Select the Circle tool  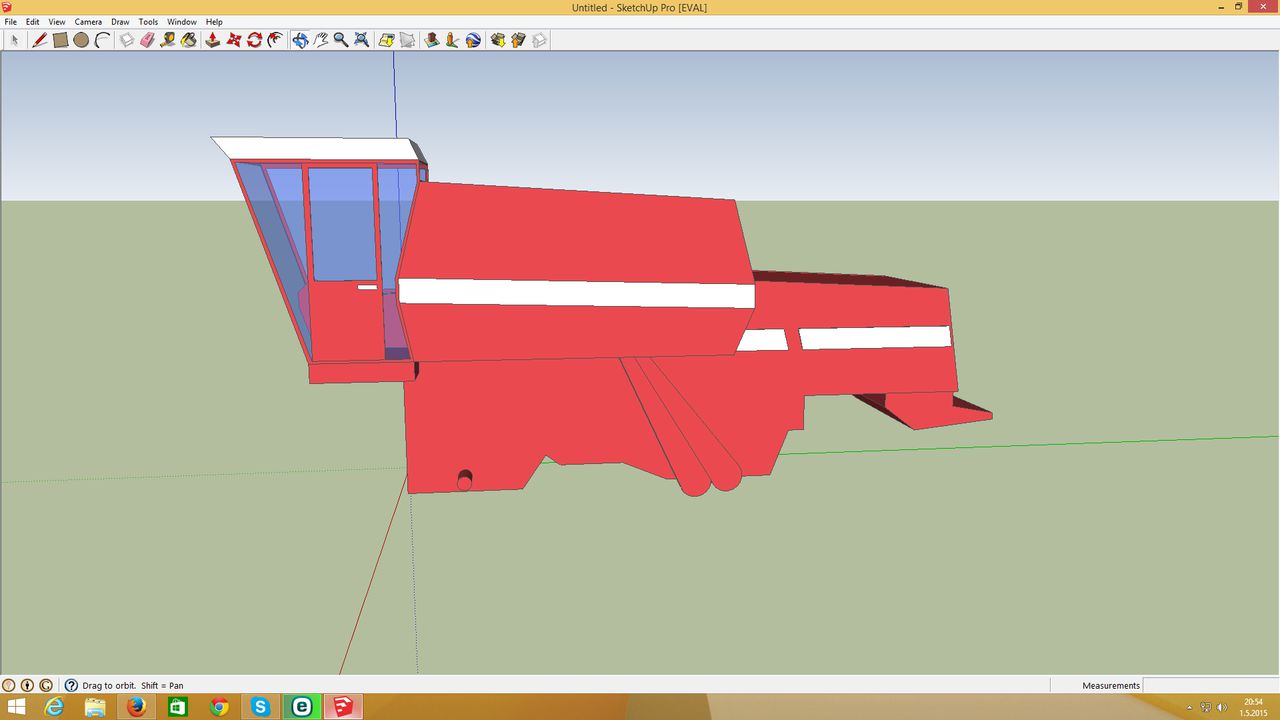pos(81,40)
